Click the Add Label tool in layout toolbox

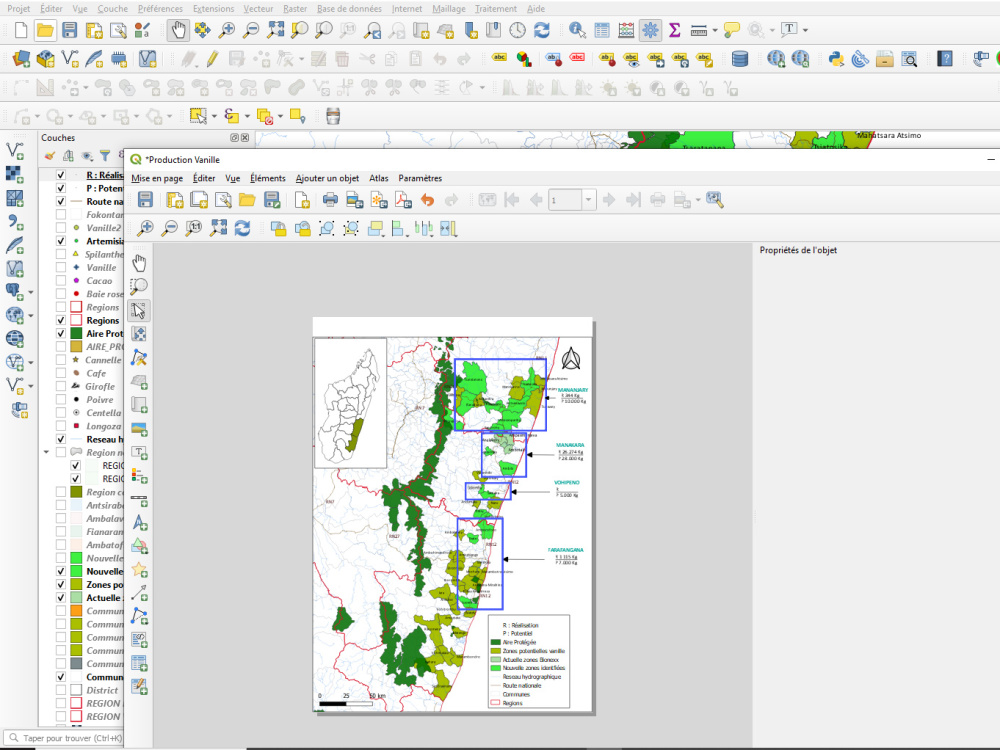(139, 453)
